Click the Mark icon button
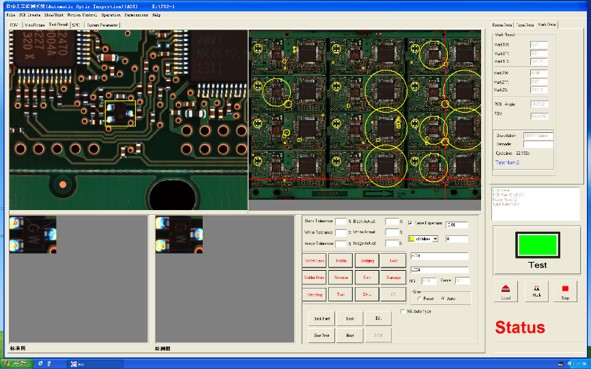Screen dimensions: 591x369 (537, 291)
